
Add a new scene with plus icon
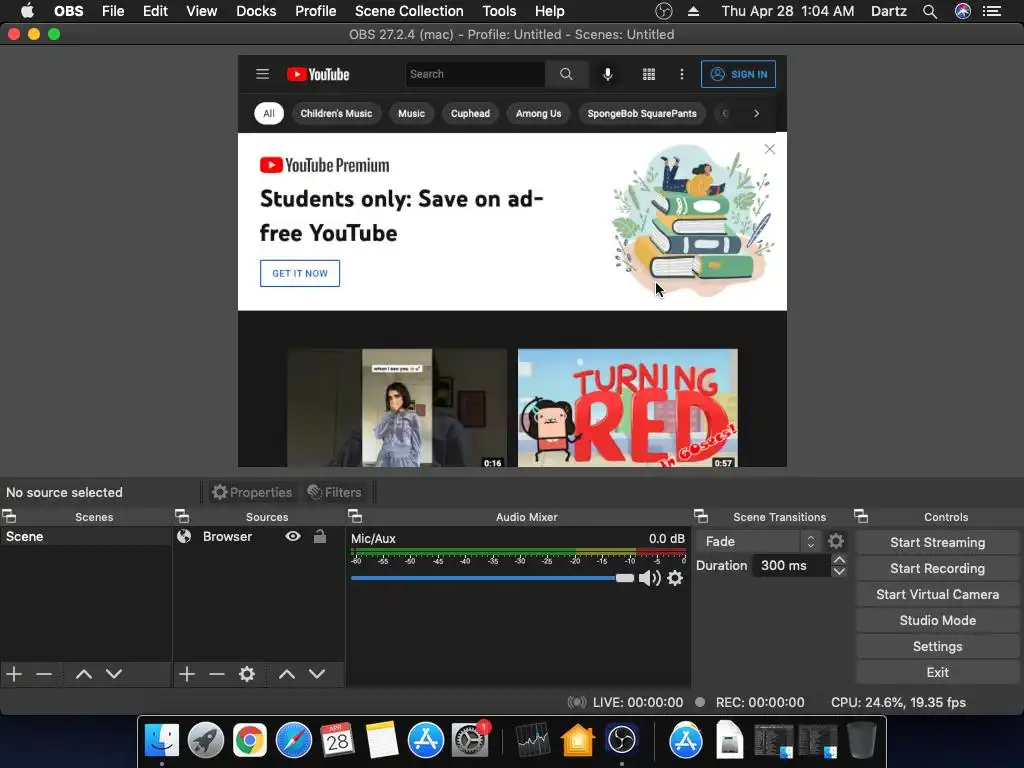tap(14, 674)
